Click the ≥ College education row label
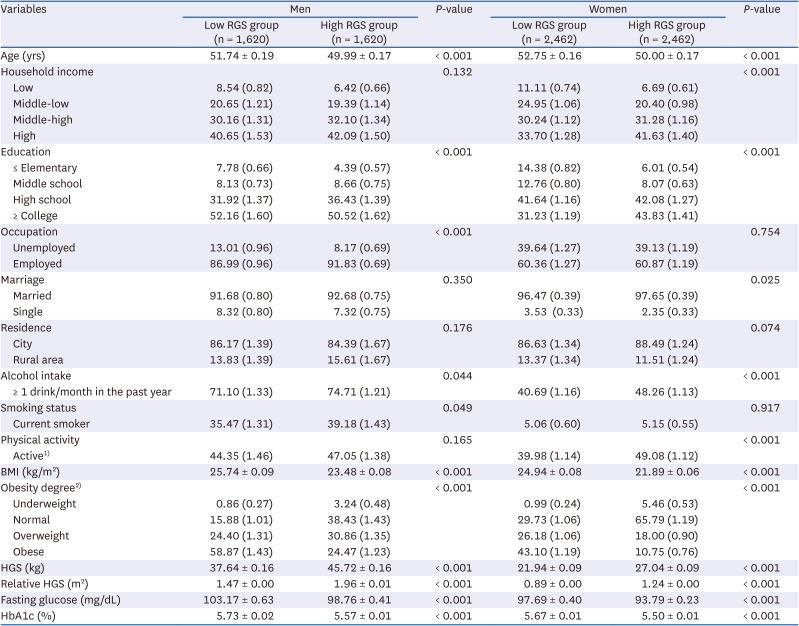799x626 pixels. [39, 215]
